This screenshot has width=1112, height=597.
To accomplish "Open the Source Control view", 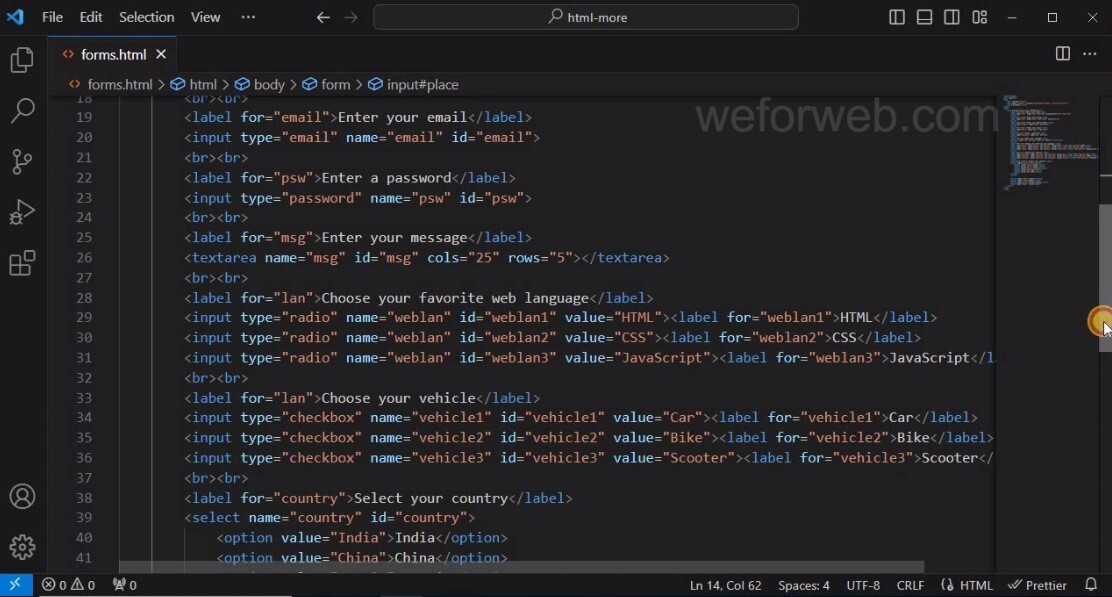I will point(22,161).
